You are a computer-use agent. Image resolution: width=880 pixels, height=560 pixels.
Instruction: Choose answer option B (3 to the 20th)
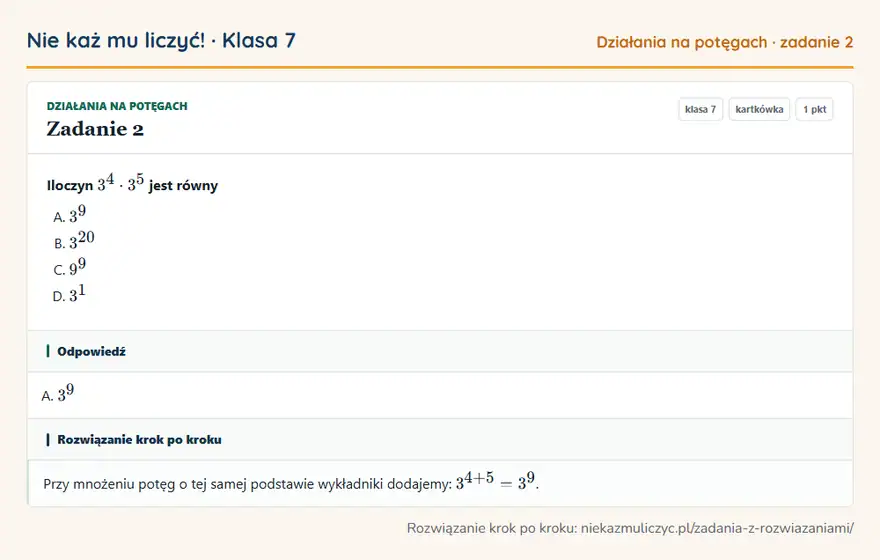pyautogui.click(x=74, y=240)
